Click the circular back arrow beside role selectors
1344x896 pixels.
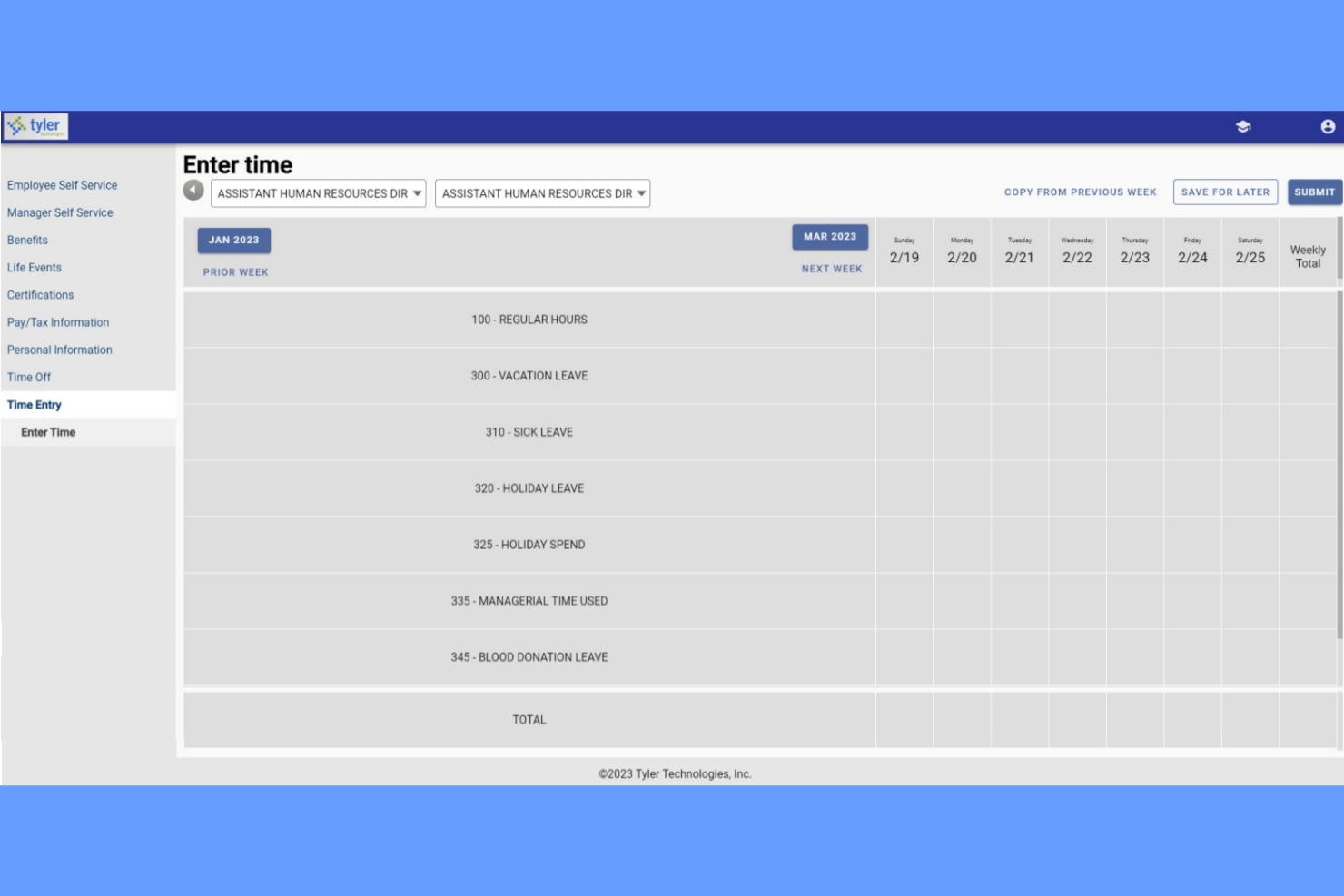coord(192,189)
